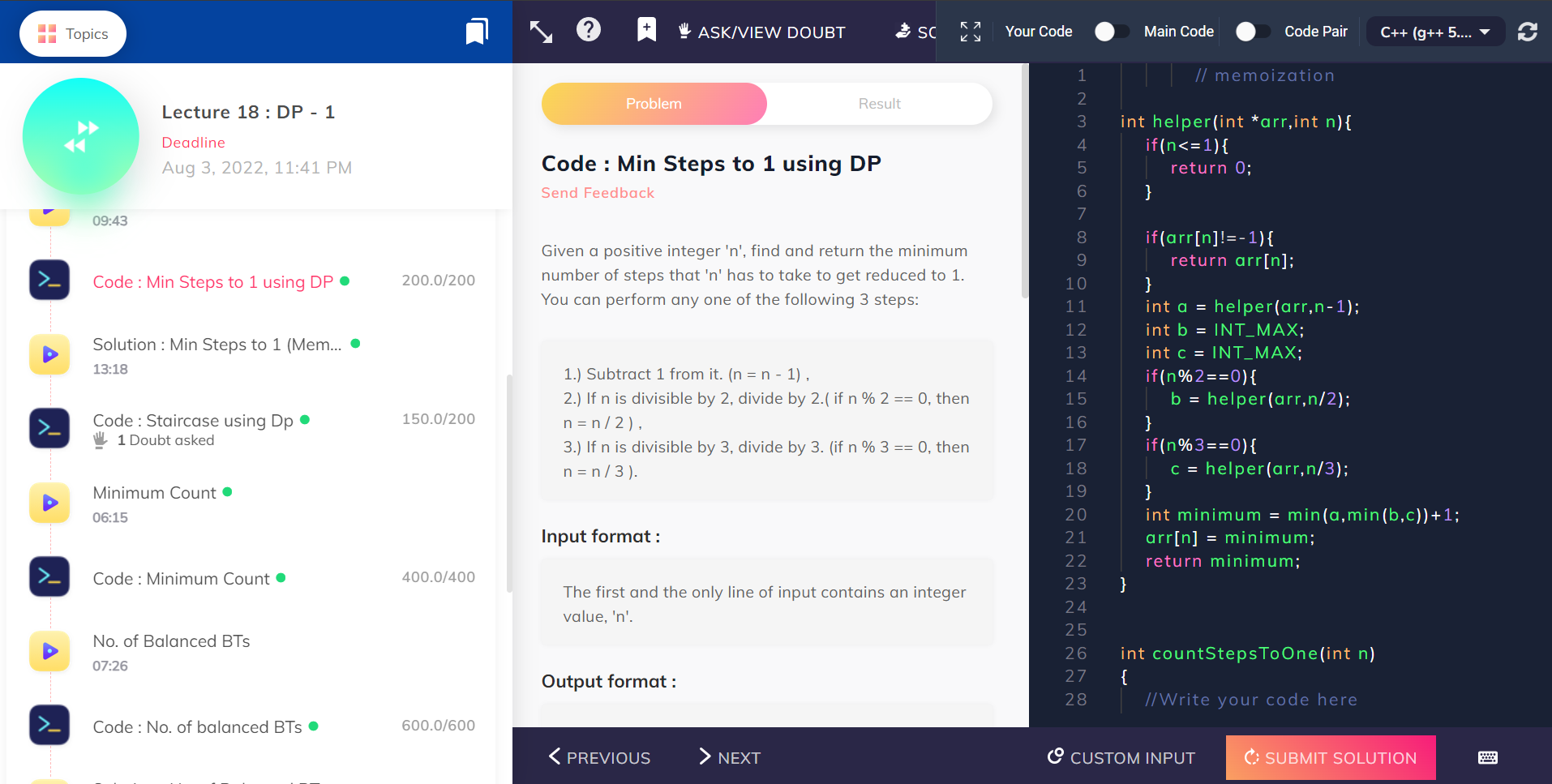1552x784 pixels.
Task: Click the Send Feedback link
Action: point(598,193)
